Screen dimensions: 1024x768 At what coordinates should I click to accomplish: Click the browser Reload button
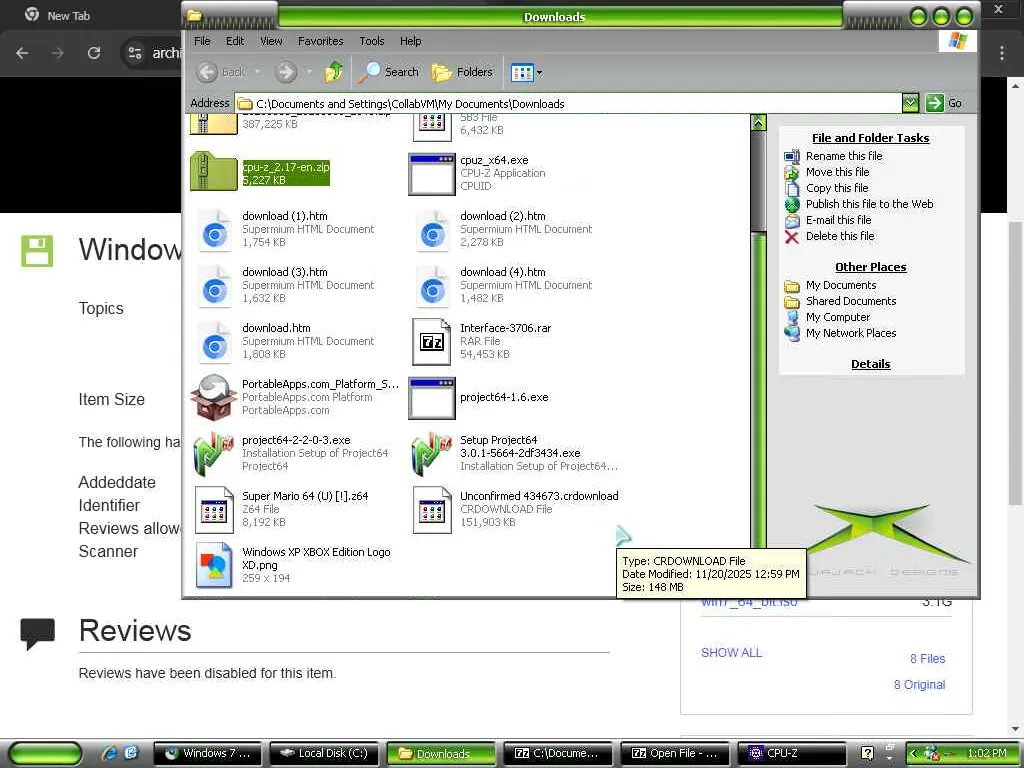coord(94,53)
